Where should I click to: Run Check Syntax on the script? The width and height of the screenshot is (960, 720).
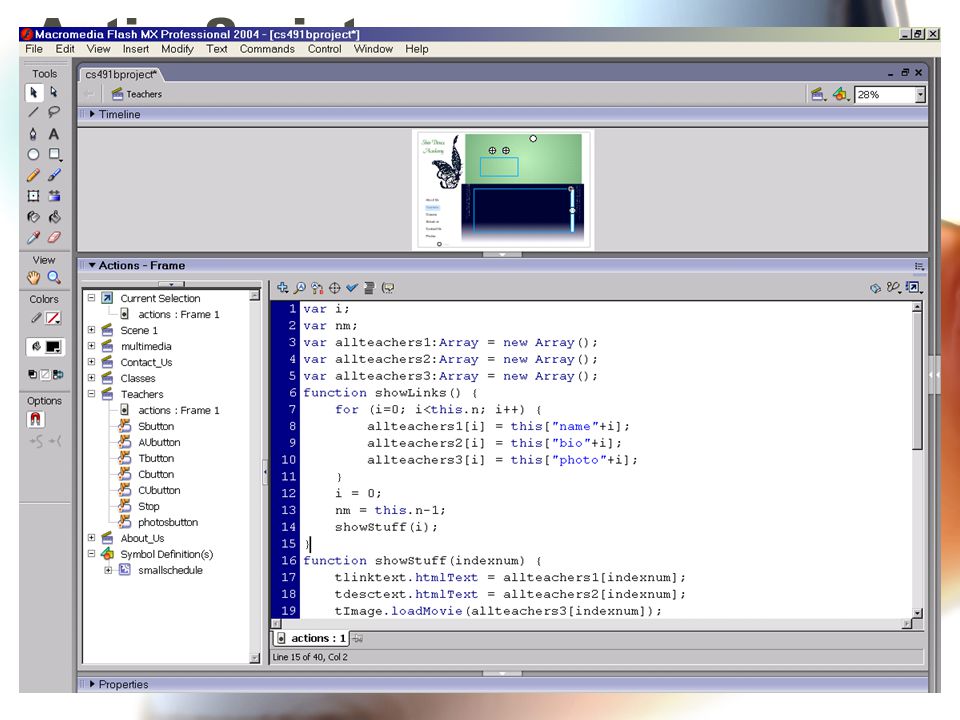[351, 287]
